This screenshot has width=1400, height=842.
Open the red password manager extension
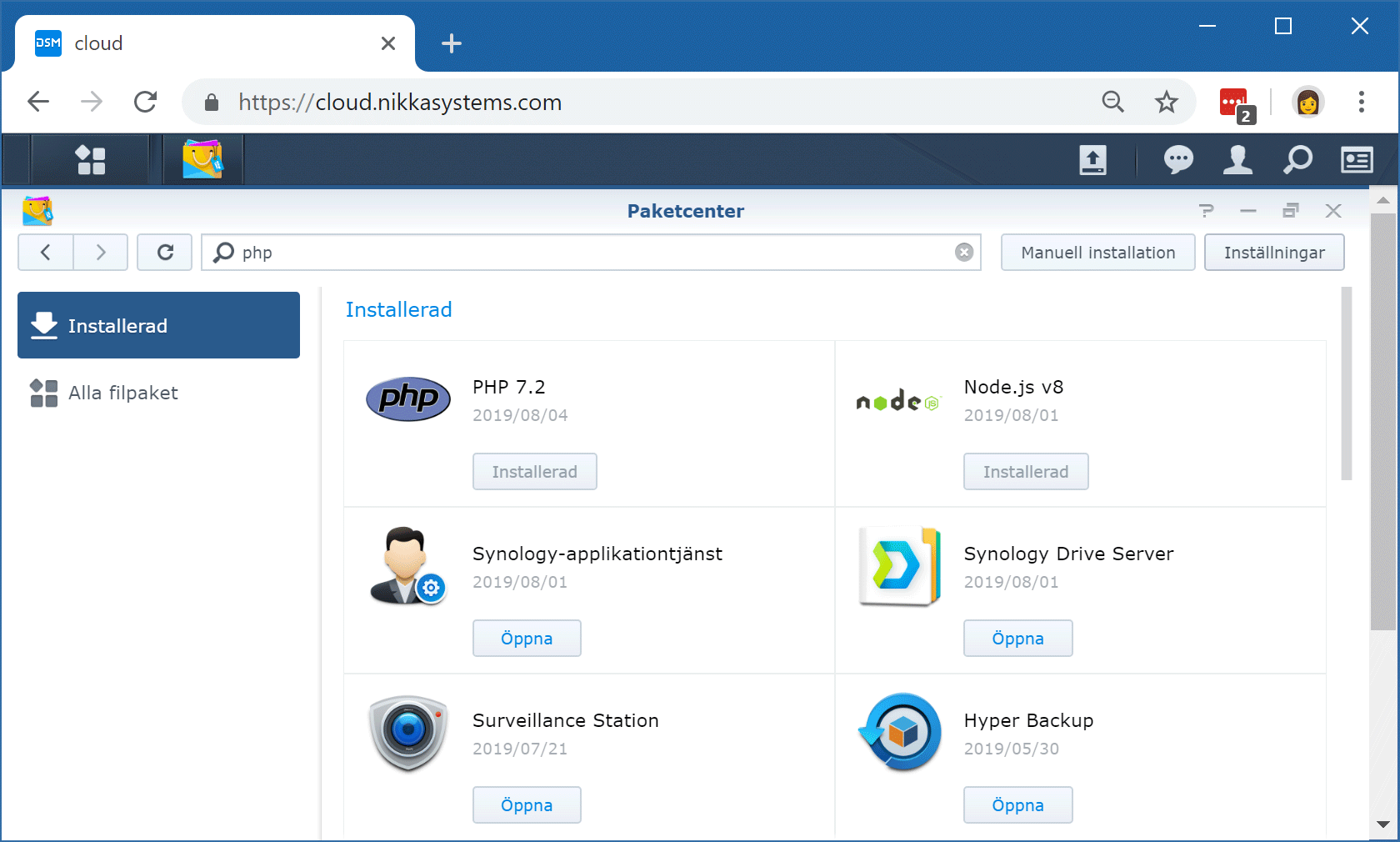(1236, 104)
